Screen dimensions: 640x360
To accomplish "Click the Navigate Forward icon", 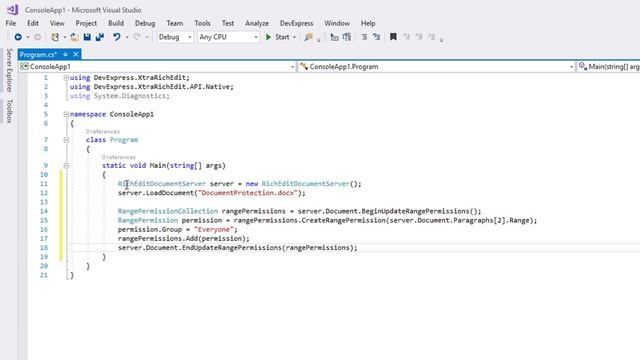I will (x=38, y=37).
